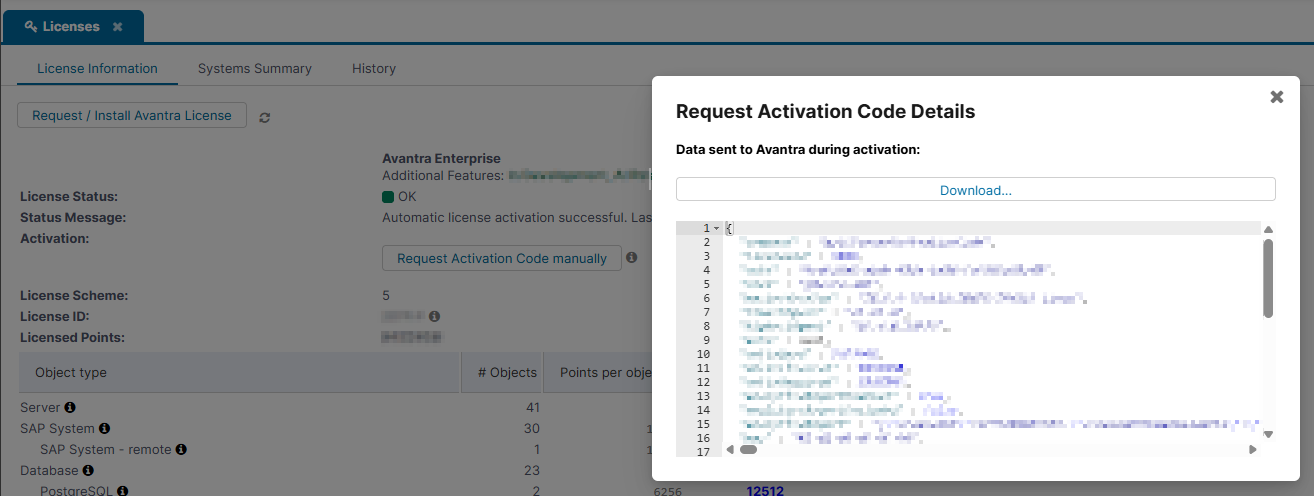This screenshot has width=1314, height=496.
Task: Select the Licenses tab
Action: [72, 27]
